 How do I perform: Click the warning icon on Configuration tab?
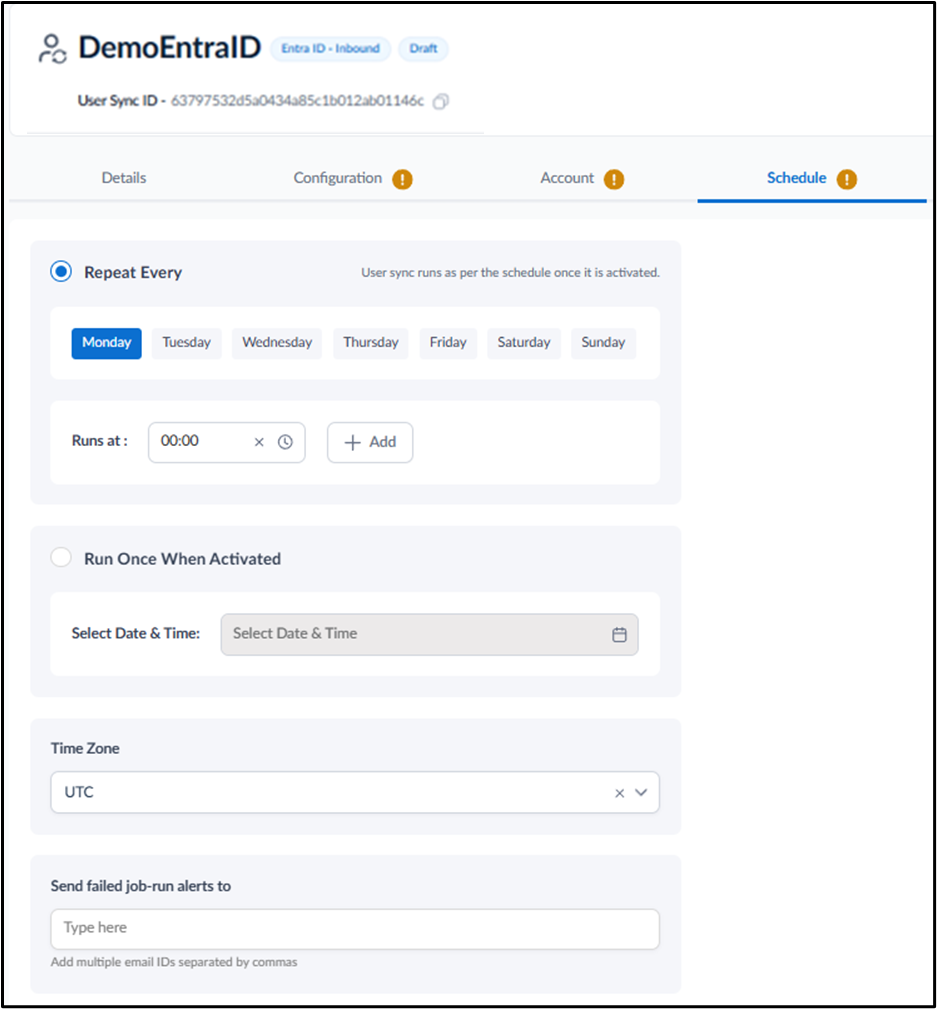402,179
